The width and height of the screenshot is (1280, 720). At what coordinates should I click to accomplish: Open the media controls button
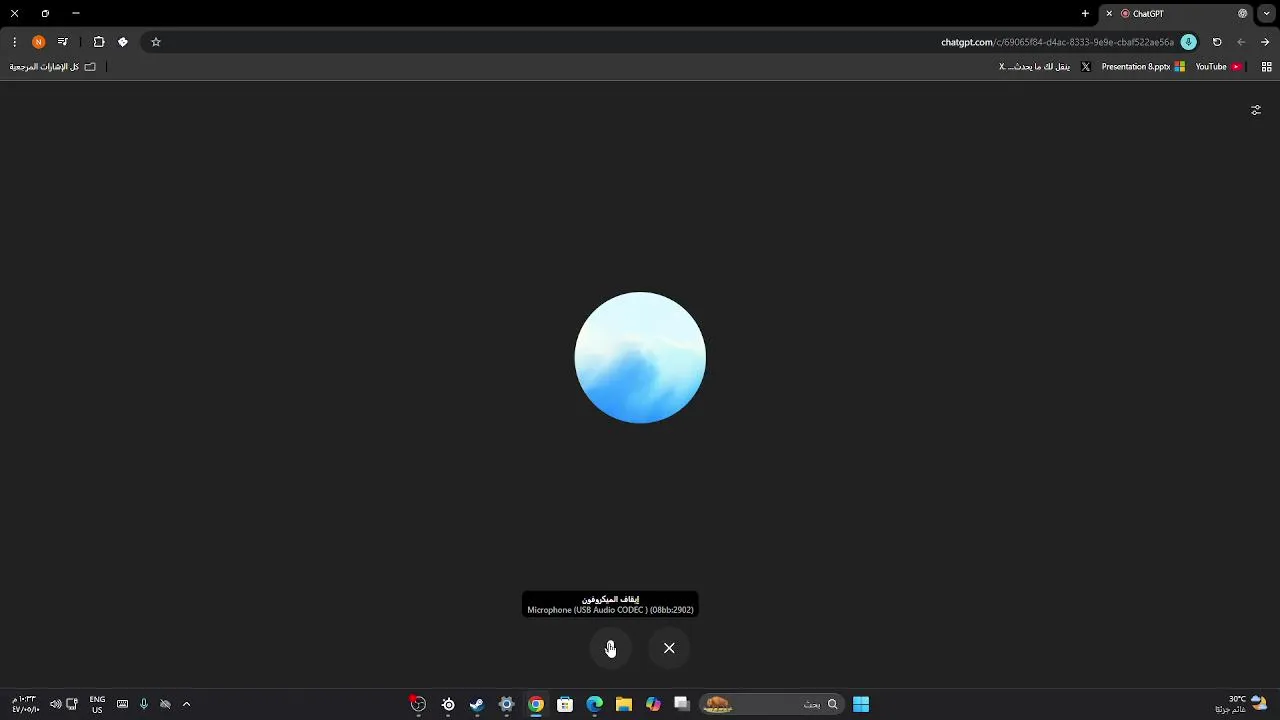[63, 42]
